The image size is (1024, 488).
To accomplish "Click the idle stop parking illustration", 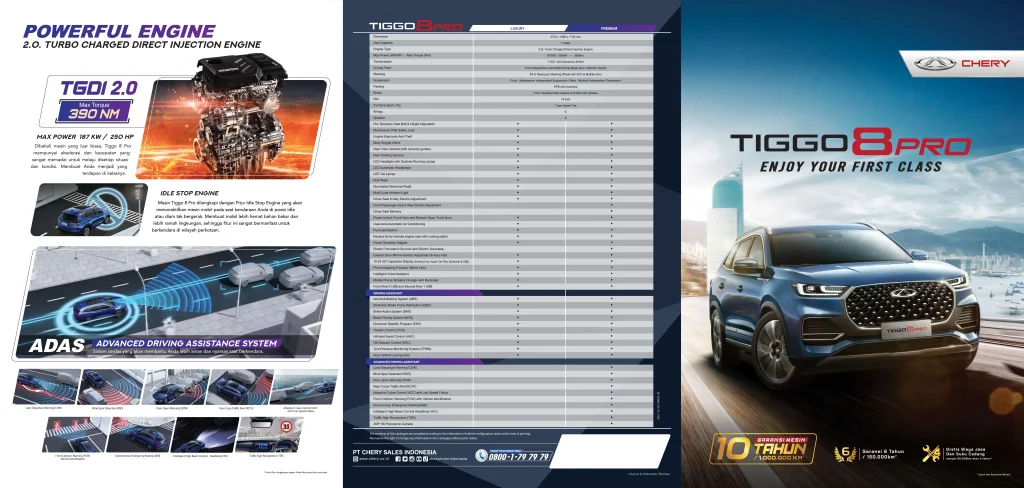I will [x=89, y=209].
